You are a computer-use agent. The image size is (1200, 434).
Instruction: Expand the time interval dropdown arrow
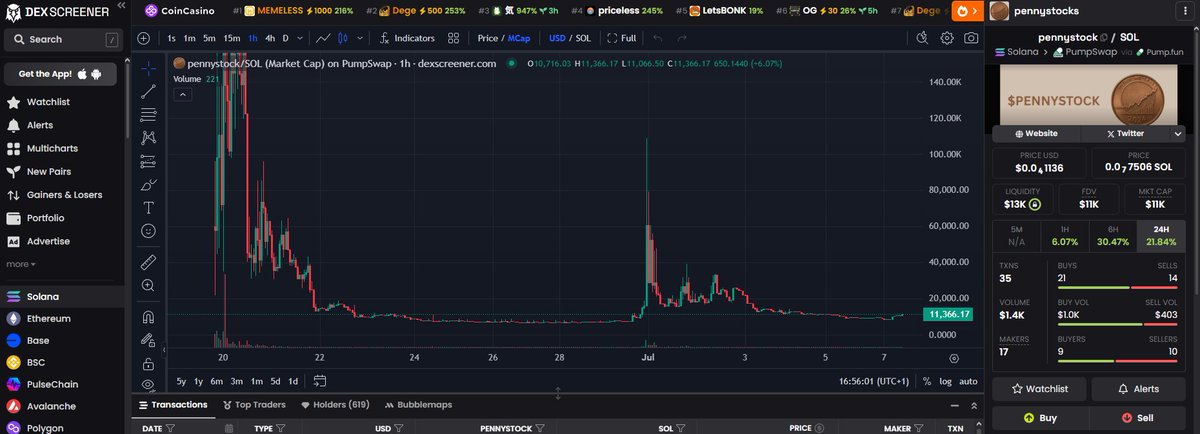[x=301, y=38]
